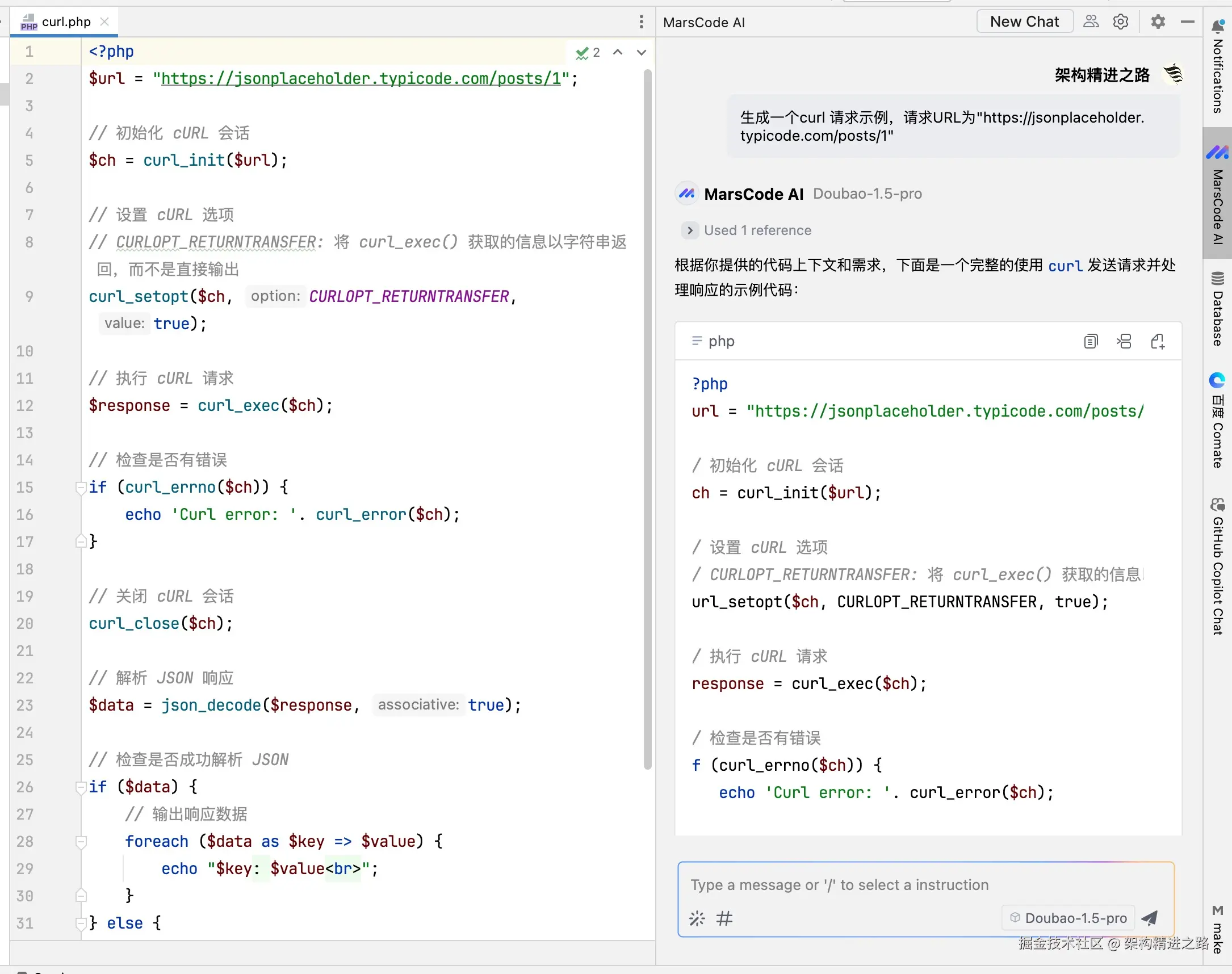
Task: Open Doubao-1.5-pro model selector
Action: coord(1068,918)
